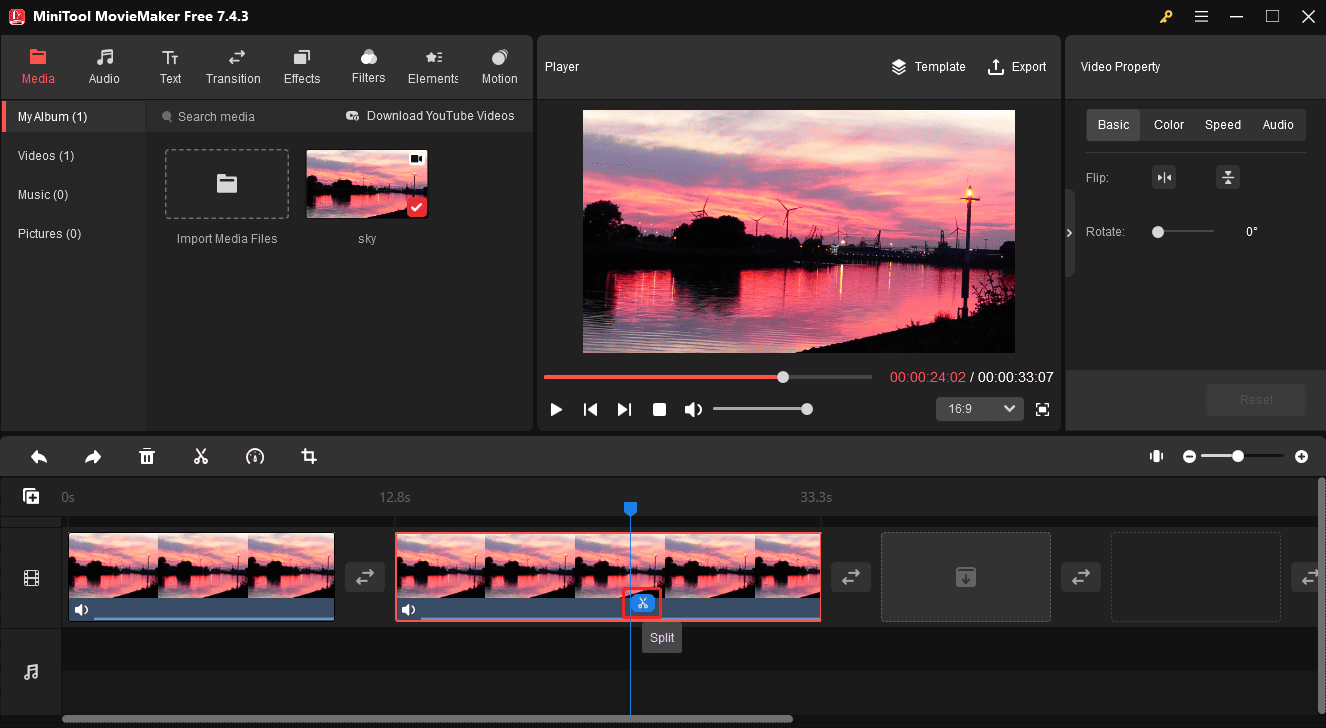Zoom in the timeline
Image resolution: width=1326 pixels, height=728 pixels.
pos(1301,456)
